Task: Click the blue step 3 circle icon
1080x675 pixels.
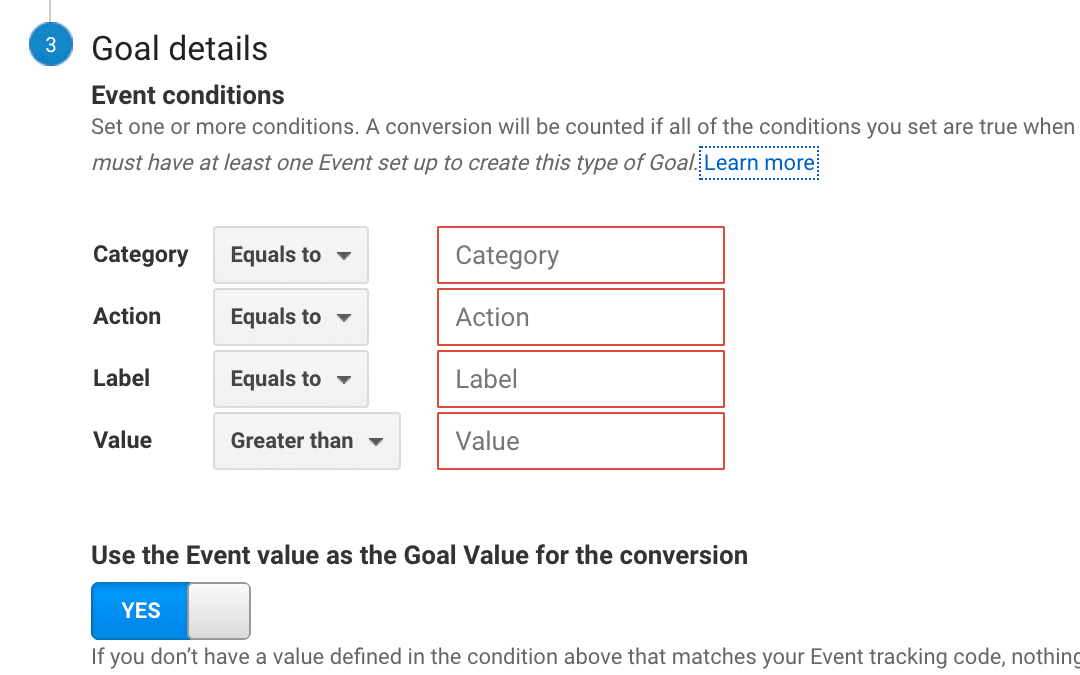Action: (x=50, y=44)
